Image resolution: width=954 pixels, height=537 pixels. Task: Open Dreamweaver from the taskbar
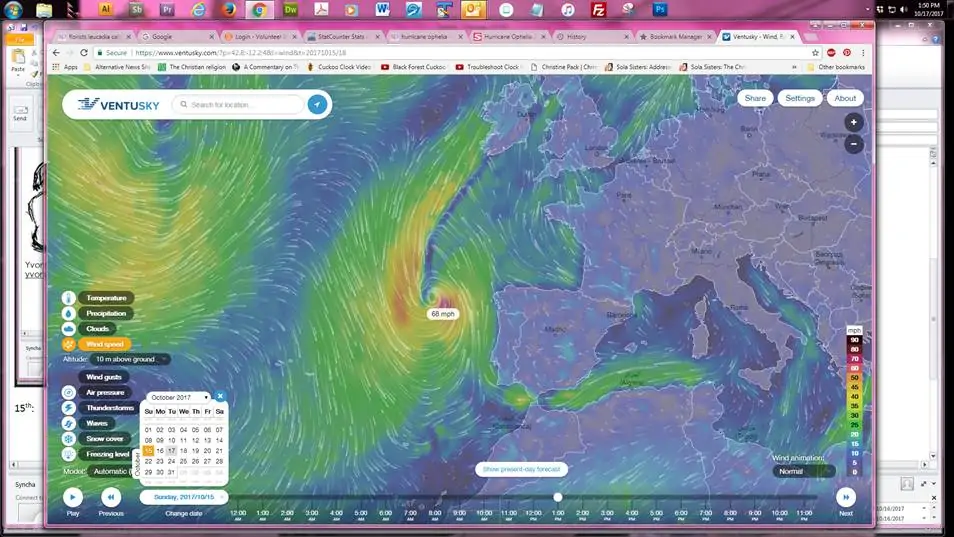click(x=291, y=9)
